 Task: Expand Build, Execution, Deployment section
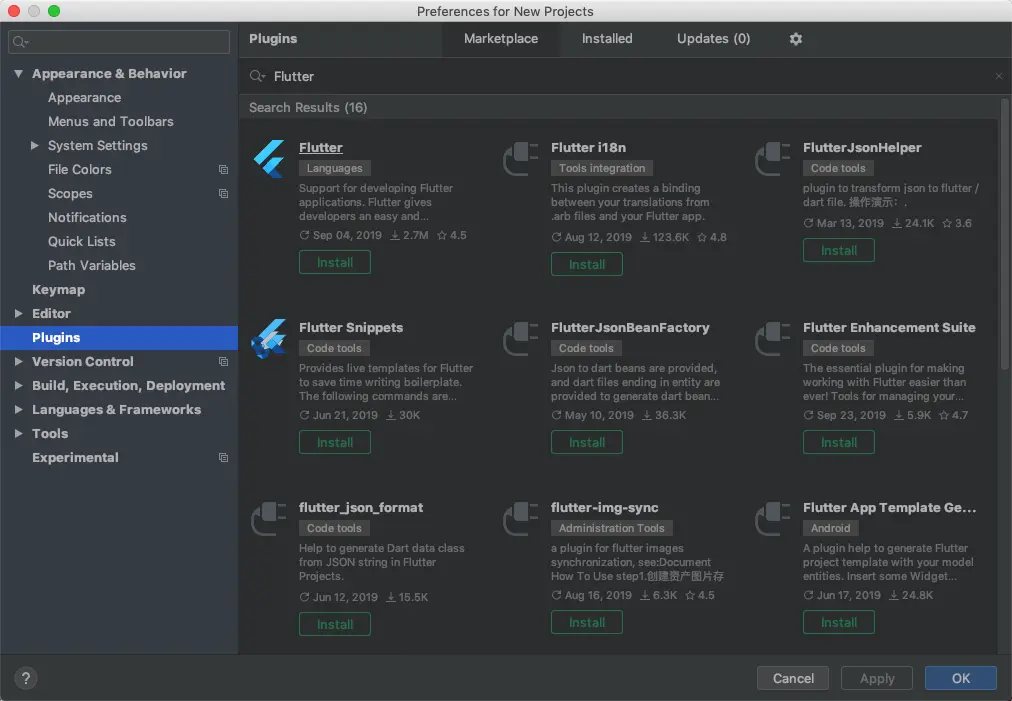click(19, 385)
